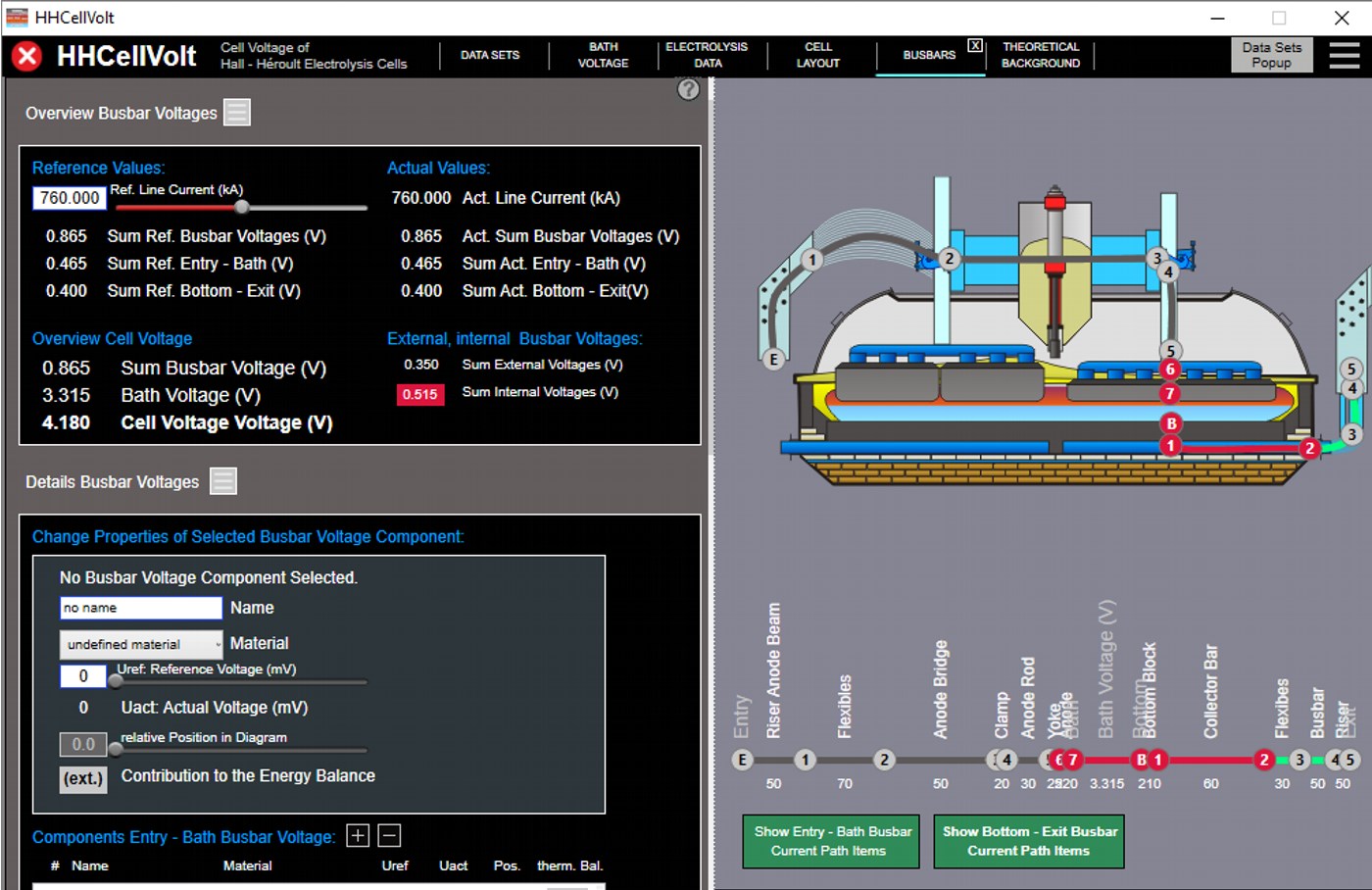Open the Cell Layout tab
The width and height of the screenshot is (1372, 890).
tap(817, 55)
